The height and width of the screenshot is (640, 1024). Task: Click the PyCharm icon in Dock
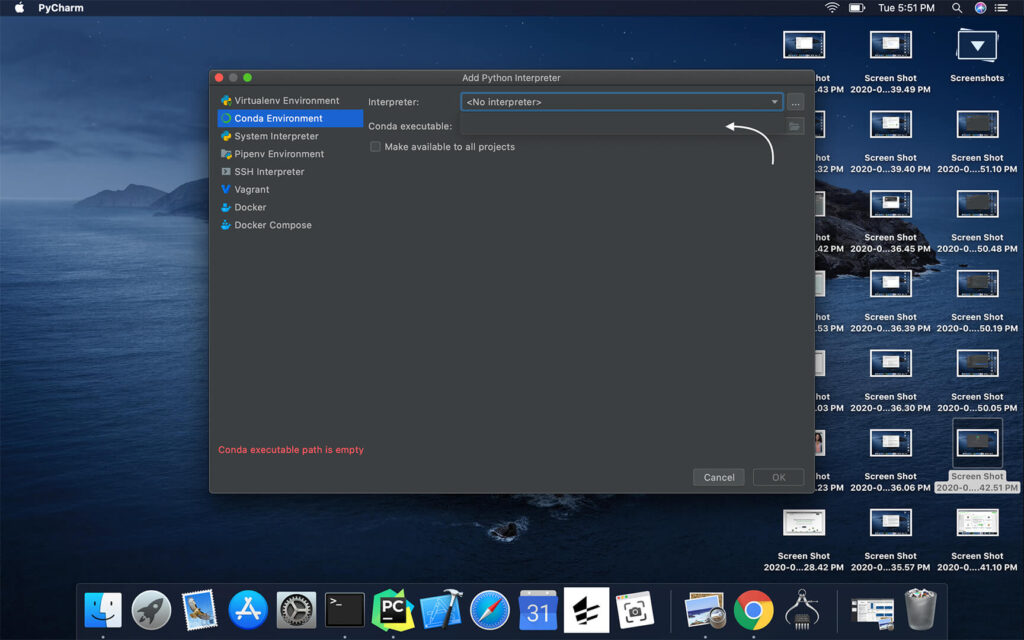pos(392,611)
